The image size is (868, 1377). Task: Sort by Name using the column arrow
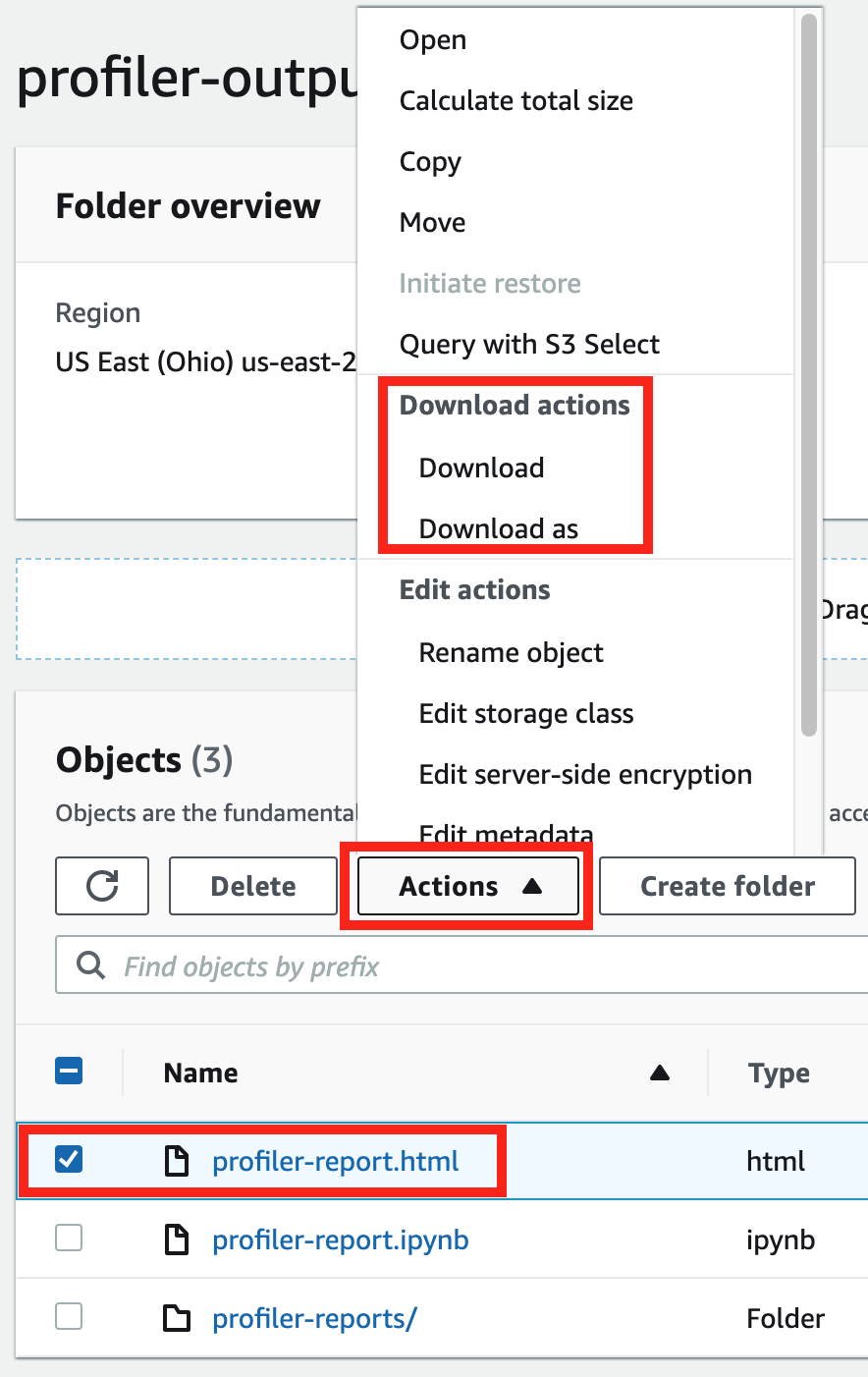pos(660,1073)
